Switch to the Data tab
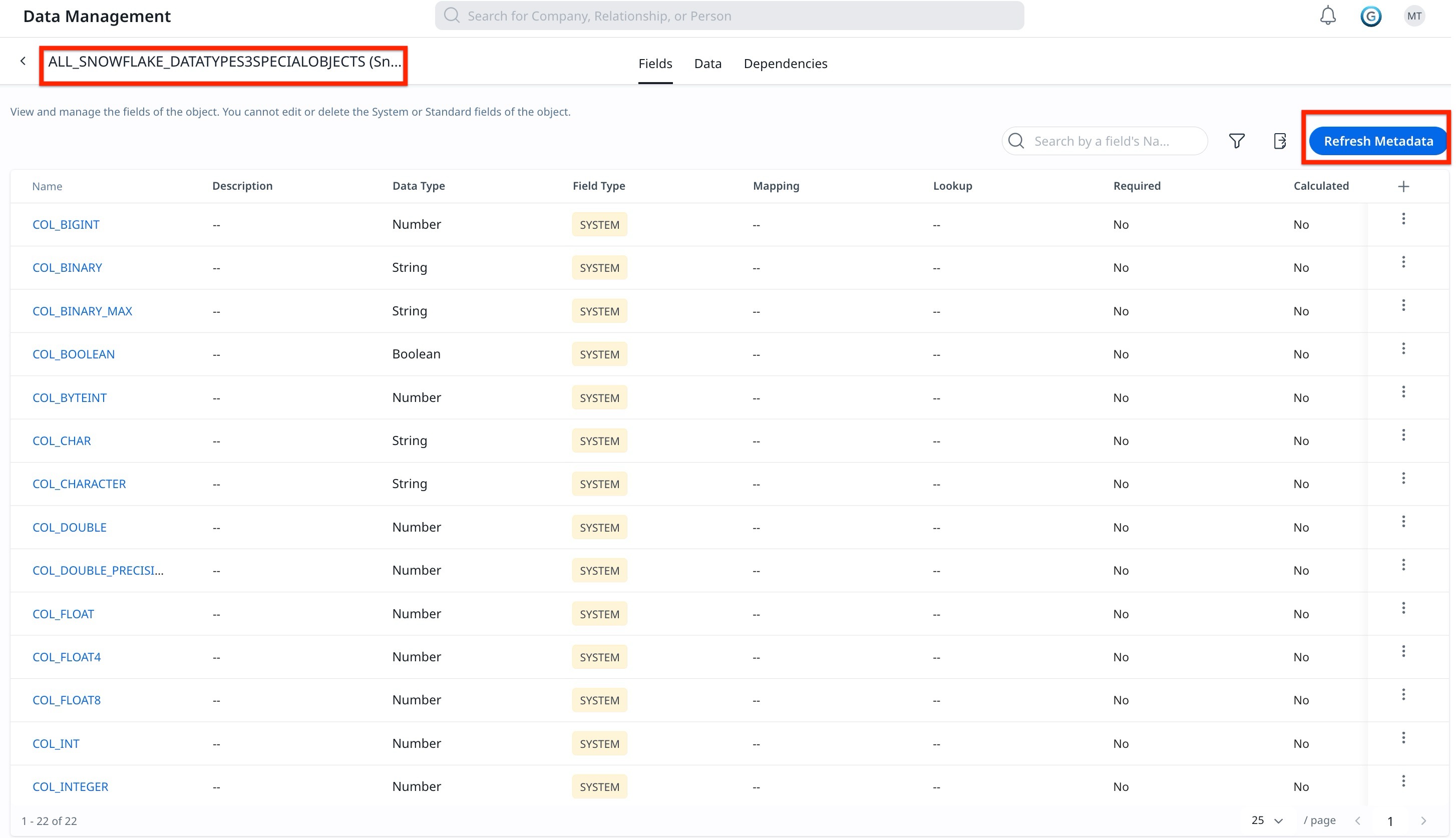The height and width of the screenshot is (838, 1456). click(707, 63)
